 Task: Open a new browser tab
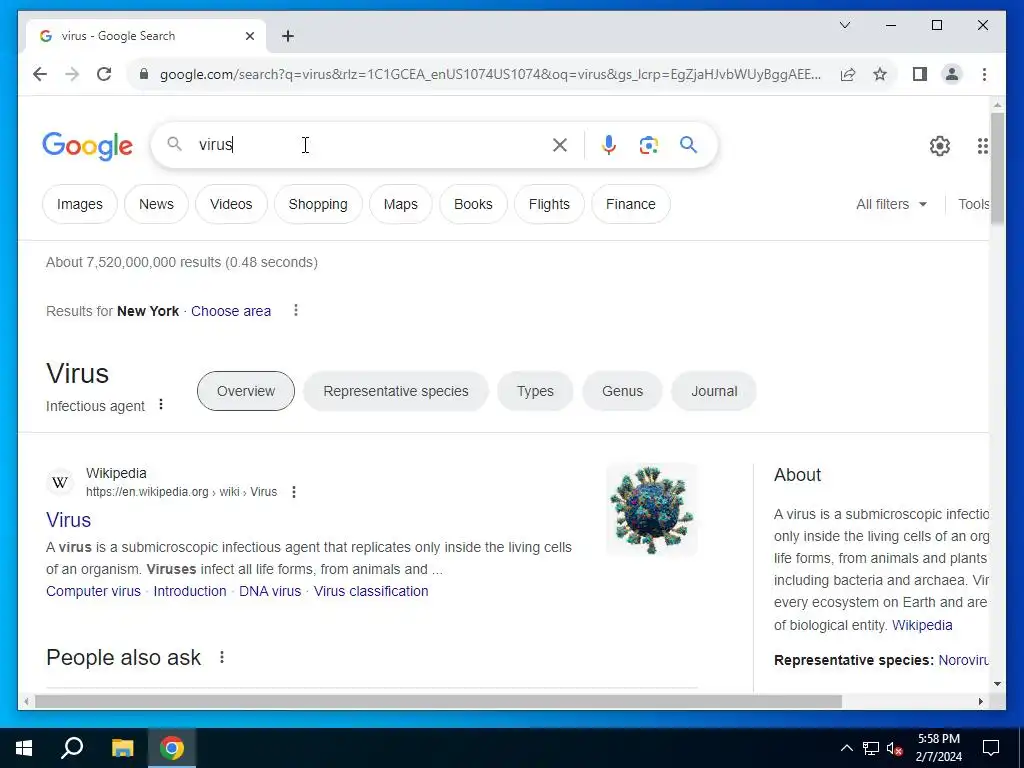click(288, 36)
